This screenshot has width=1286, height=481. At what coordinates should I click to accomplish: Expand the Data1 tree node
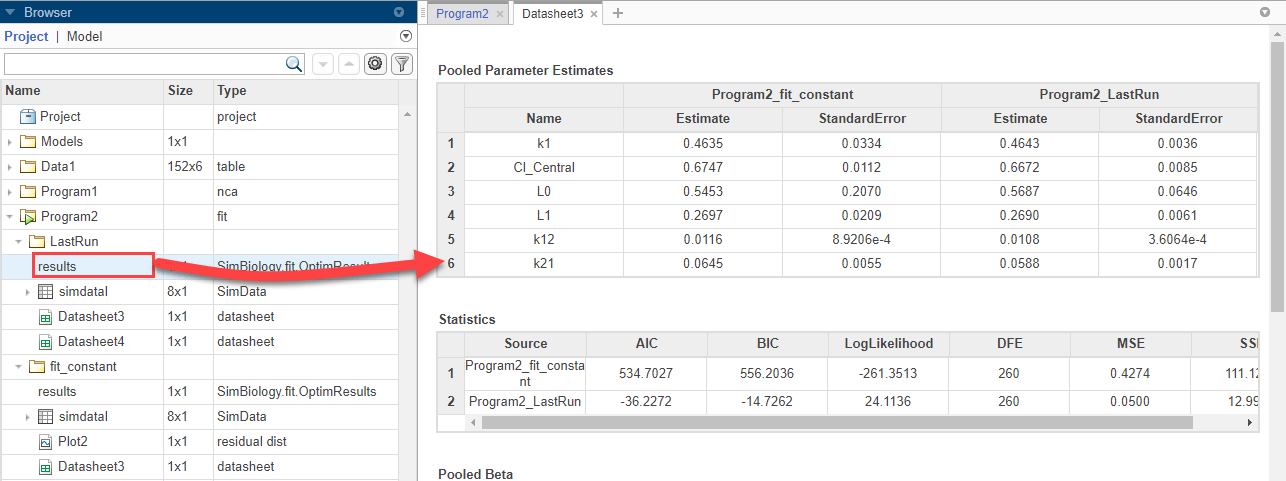(10, 167)
